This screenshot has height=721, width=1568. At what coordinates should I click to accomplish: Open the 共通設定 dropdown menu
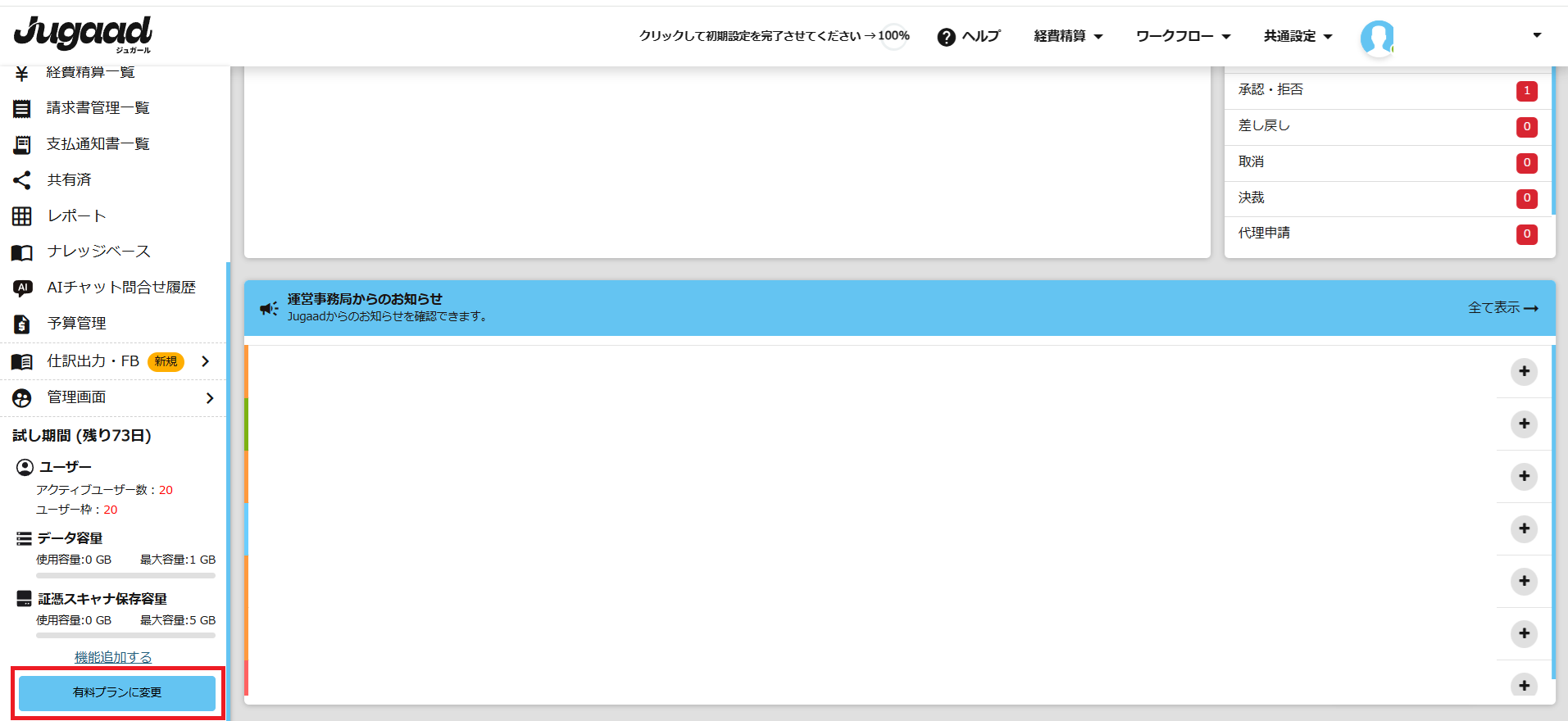click(1298, 36)
